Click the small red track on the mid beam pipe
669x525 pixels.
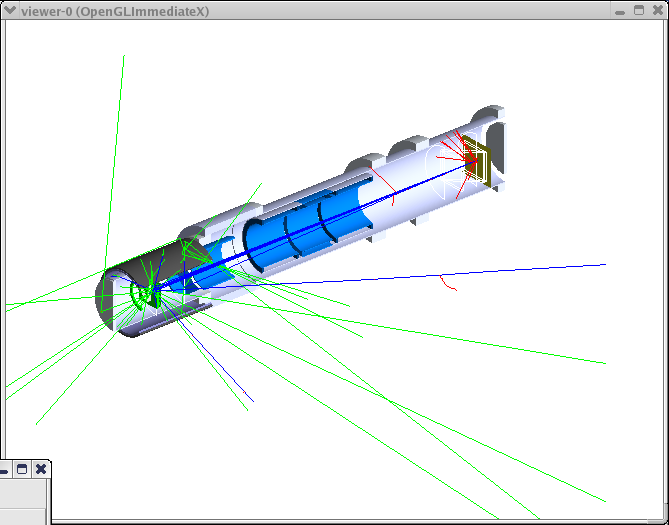[387, 198]
